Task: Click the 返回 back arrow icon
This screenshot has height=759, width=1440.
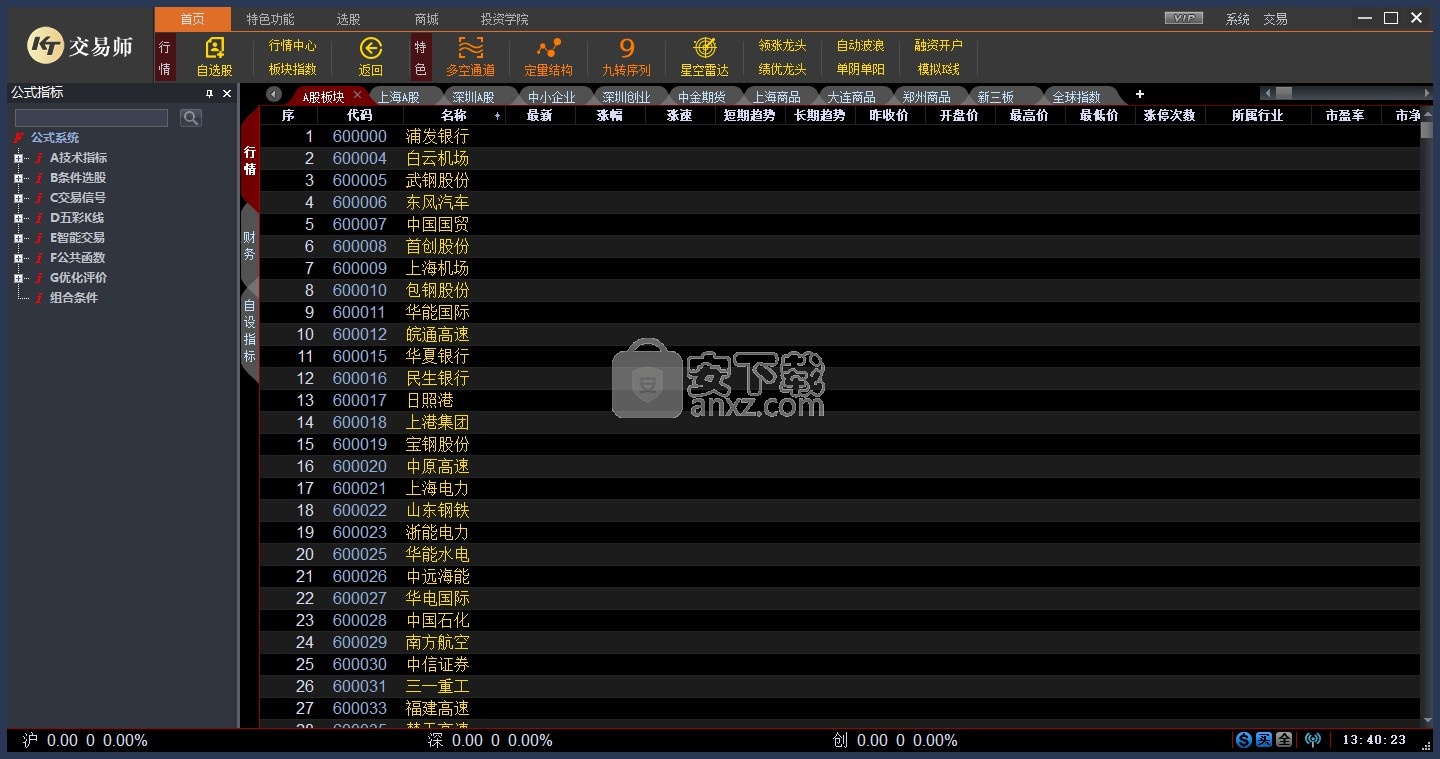Action: point(370,48)
